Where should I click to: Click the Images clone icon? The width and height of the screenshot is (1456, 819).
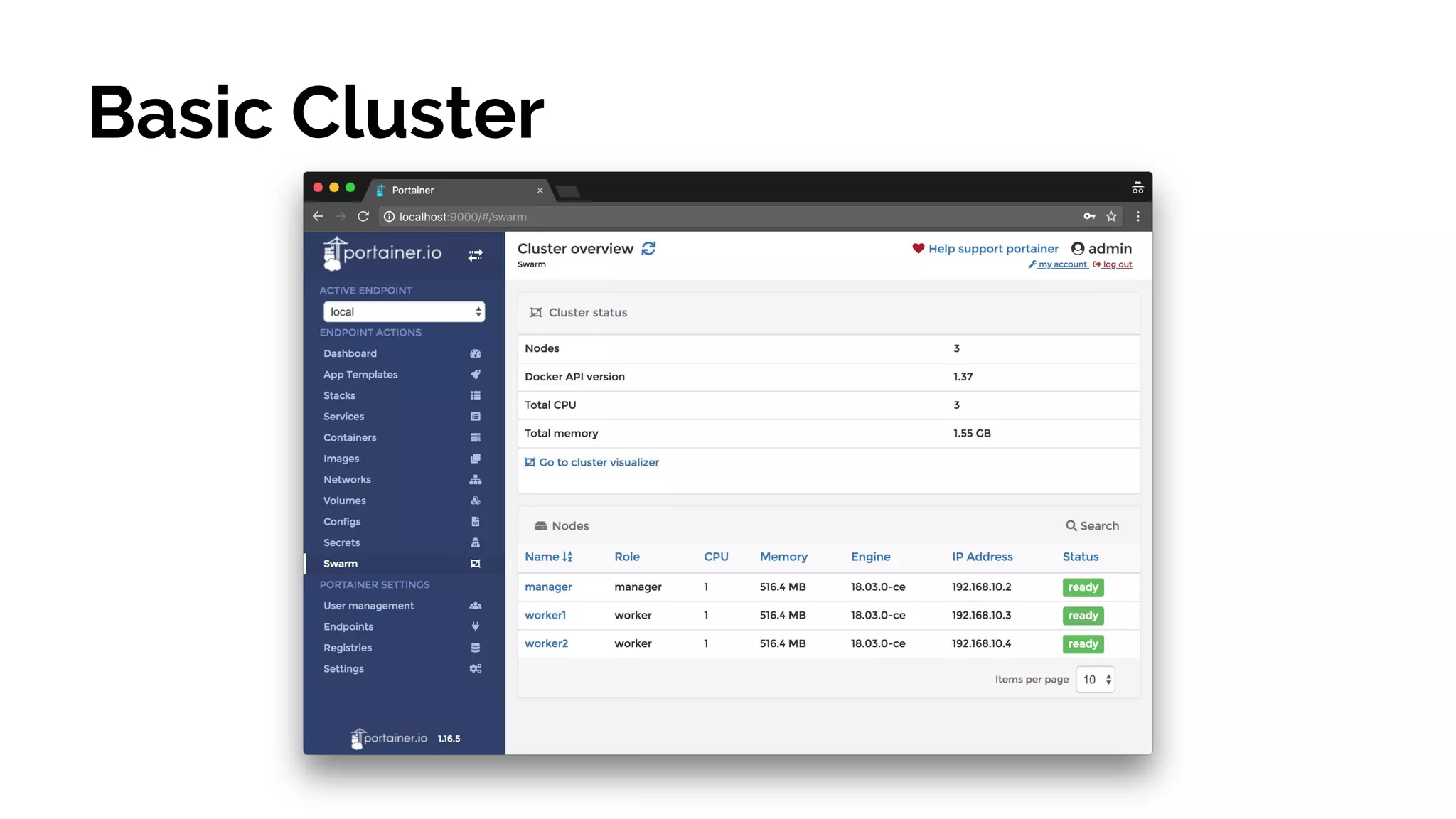point(476,459)
